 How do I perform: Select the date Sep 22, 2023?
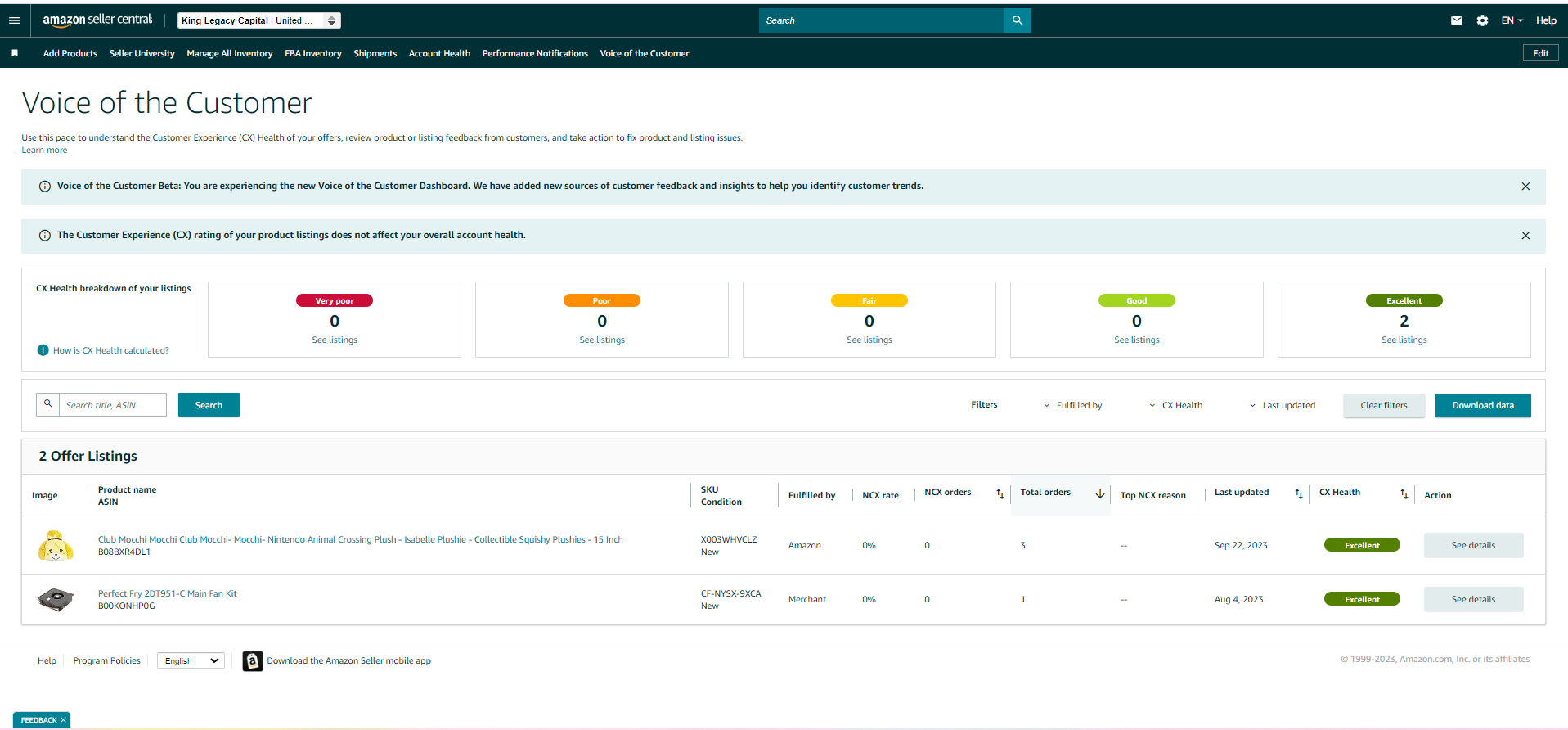click(1241, 546)
